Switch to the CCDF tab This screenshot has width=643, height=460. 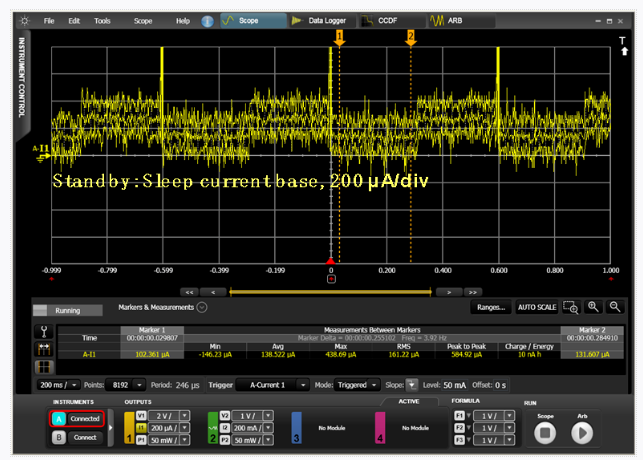393,20
